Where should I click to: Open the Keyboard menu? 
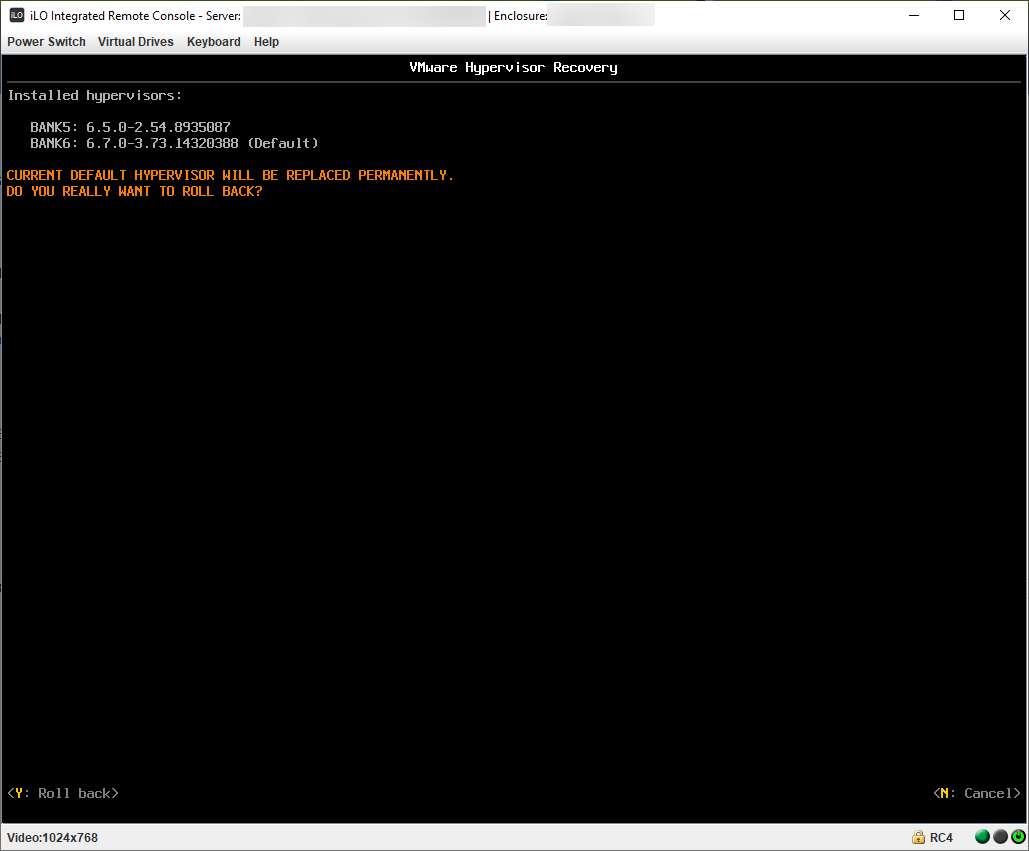coord(213,42)
